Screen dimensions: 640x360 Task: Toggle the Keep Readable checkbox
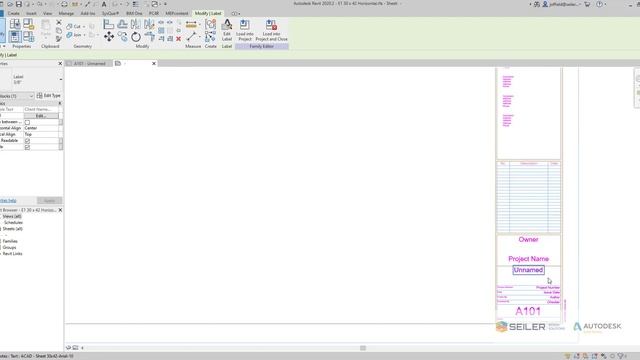27,140
